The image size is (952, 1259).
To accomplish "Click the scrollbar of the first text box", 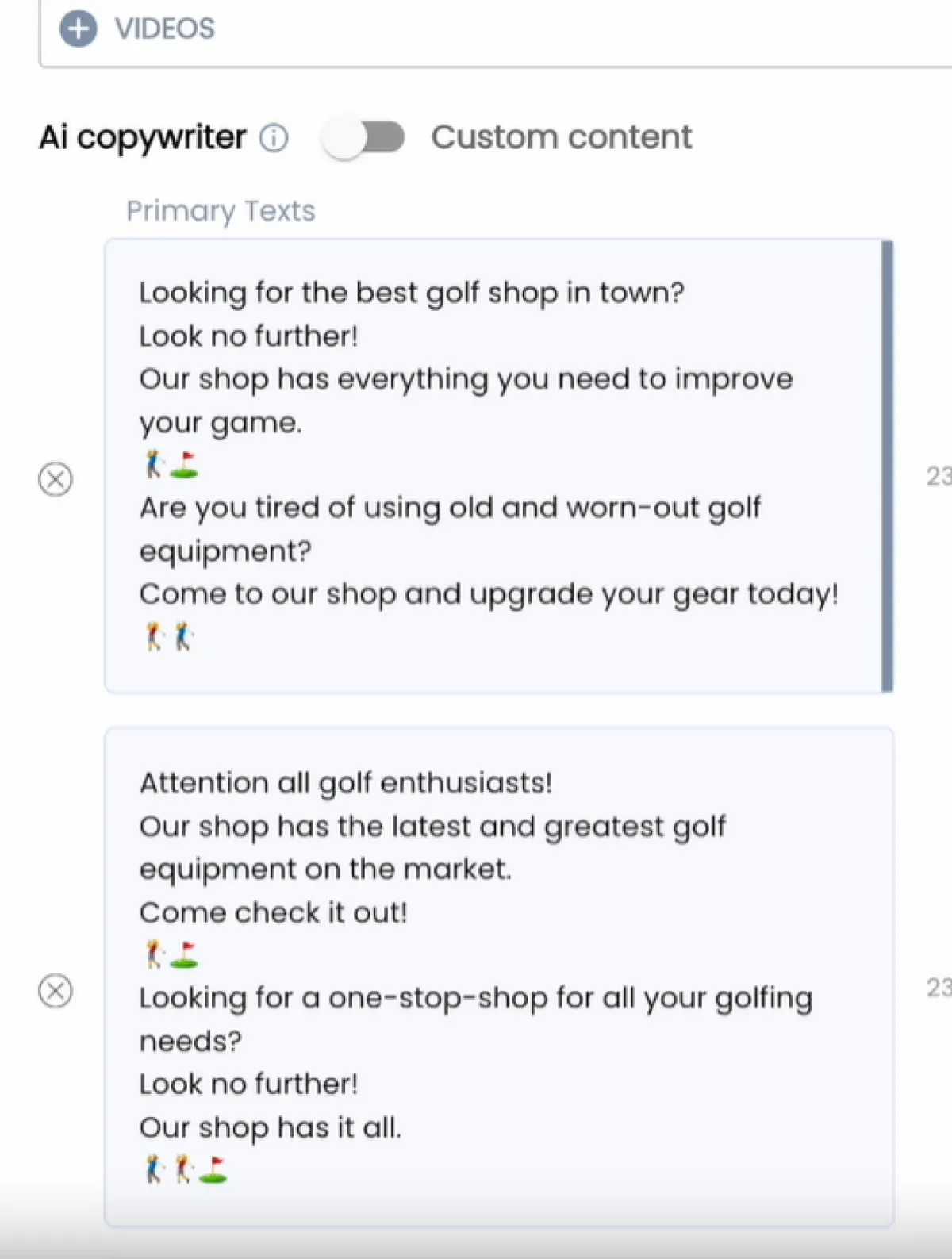I will (887, 466).
